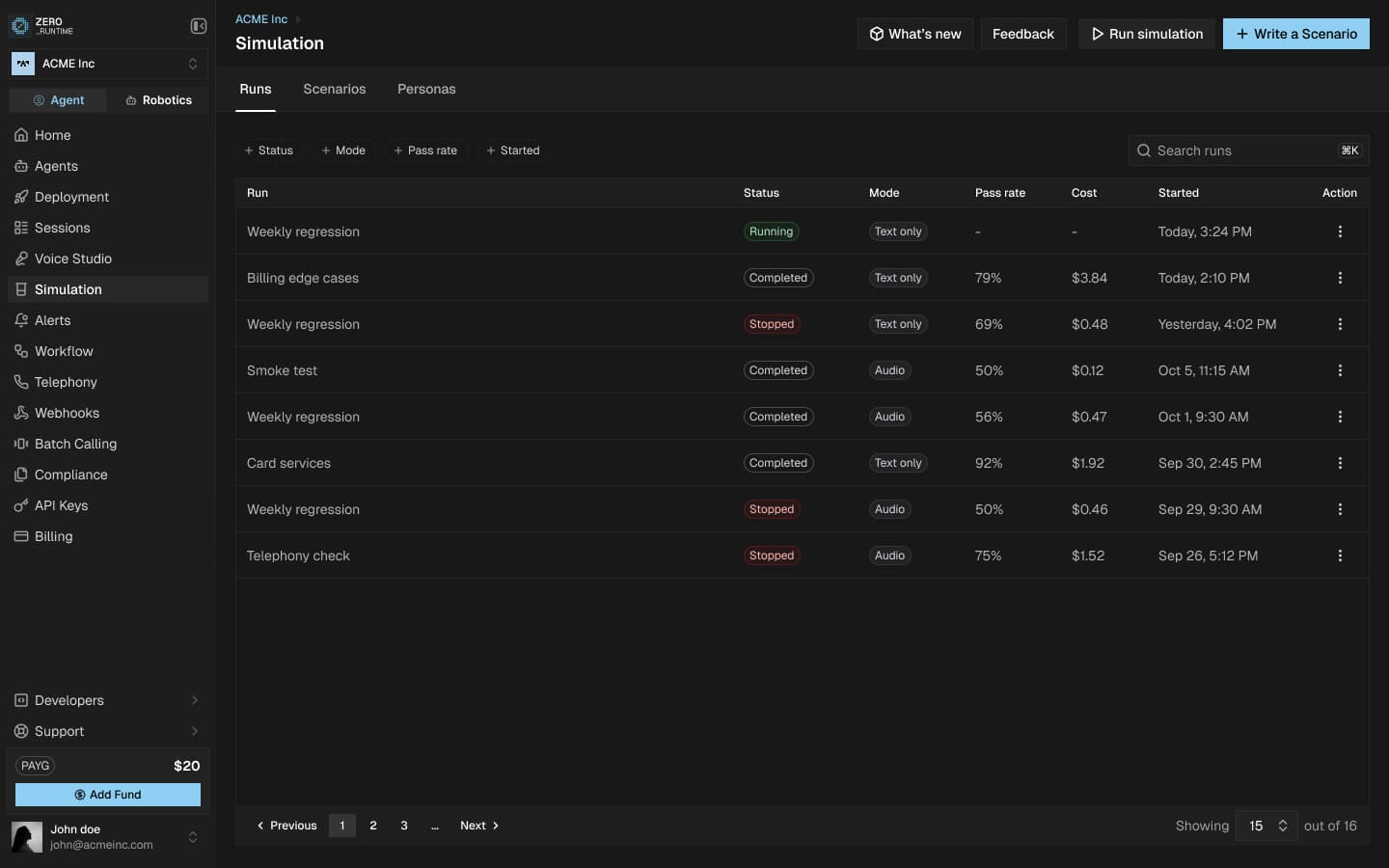Screen dimensions: 1389x868
Task: Open Voice Studio
Action: pyautogui.click(x=108, y=258)
